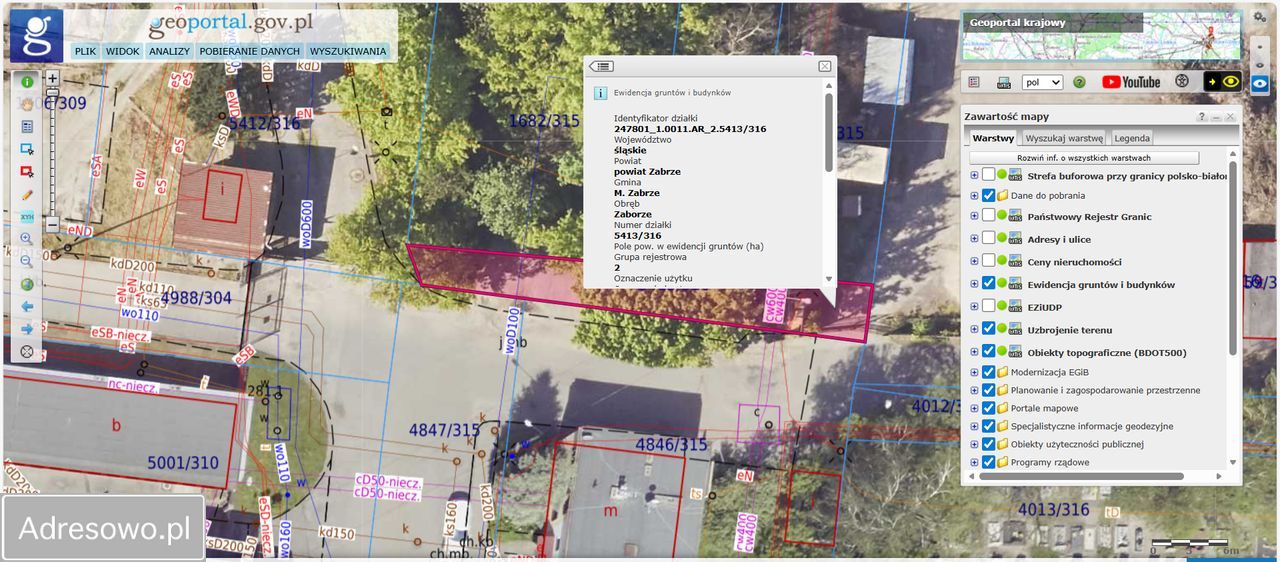Enable Państwowy Rejestr Granic layer

989,216
